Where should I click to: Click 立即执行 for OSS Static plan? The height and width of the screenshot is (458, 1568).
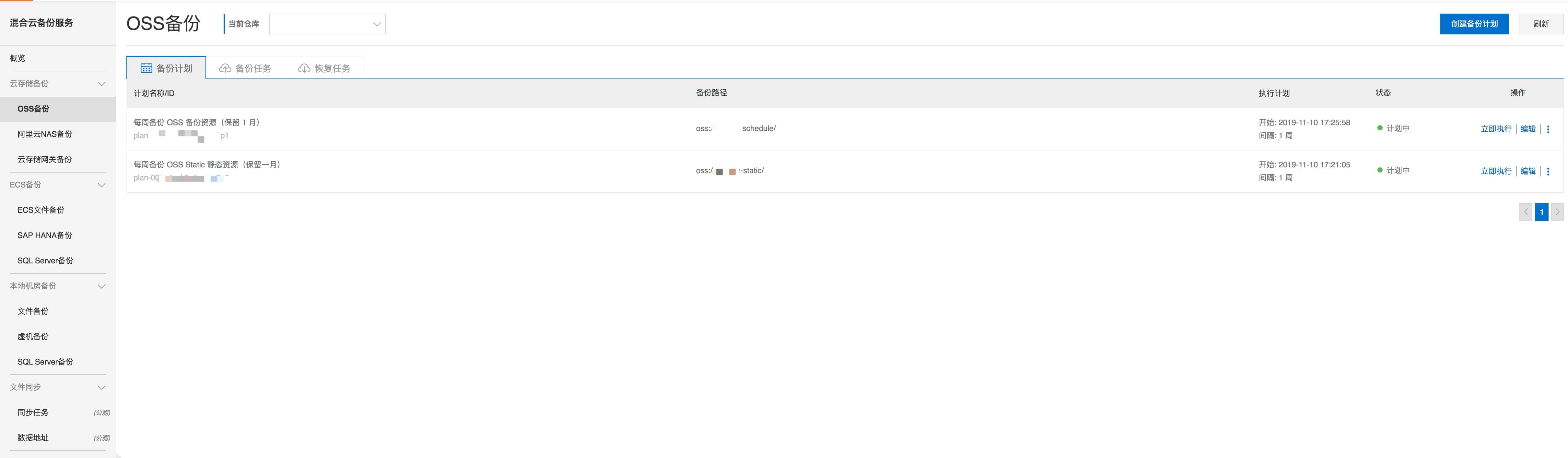(1496, 171)
